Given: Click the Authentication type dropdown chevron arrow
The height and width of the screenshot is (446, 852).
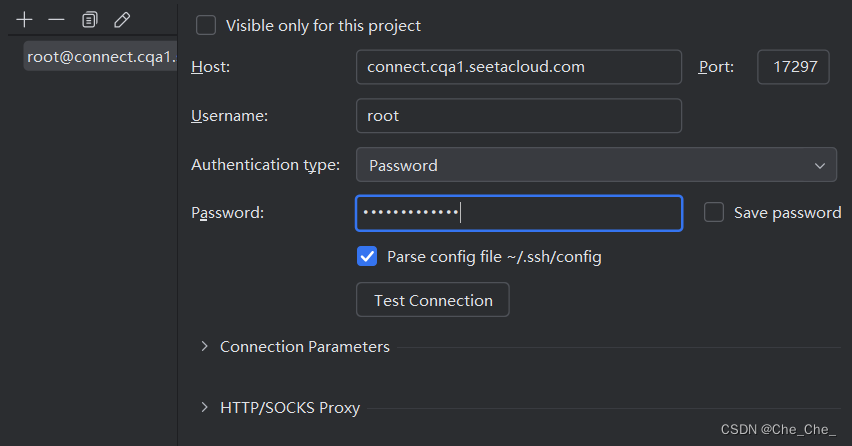Looking at the screenshot, I should click(820, 165).
